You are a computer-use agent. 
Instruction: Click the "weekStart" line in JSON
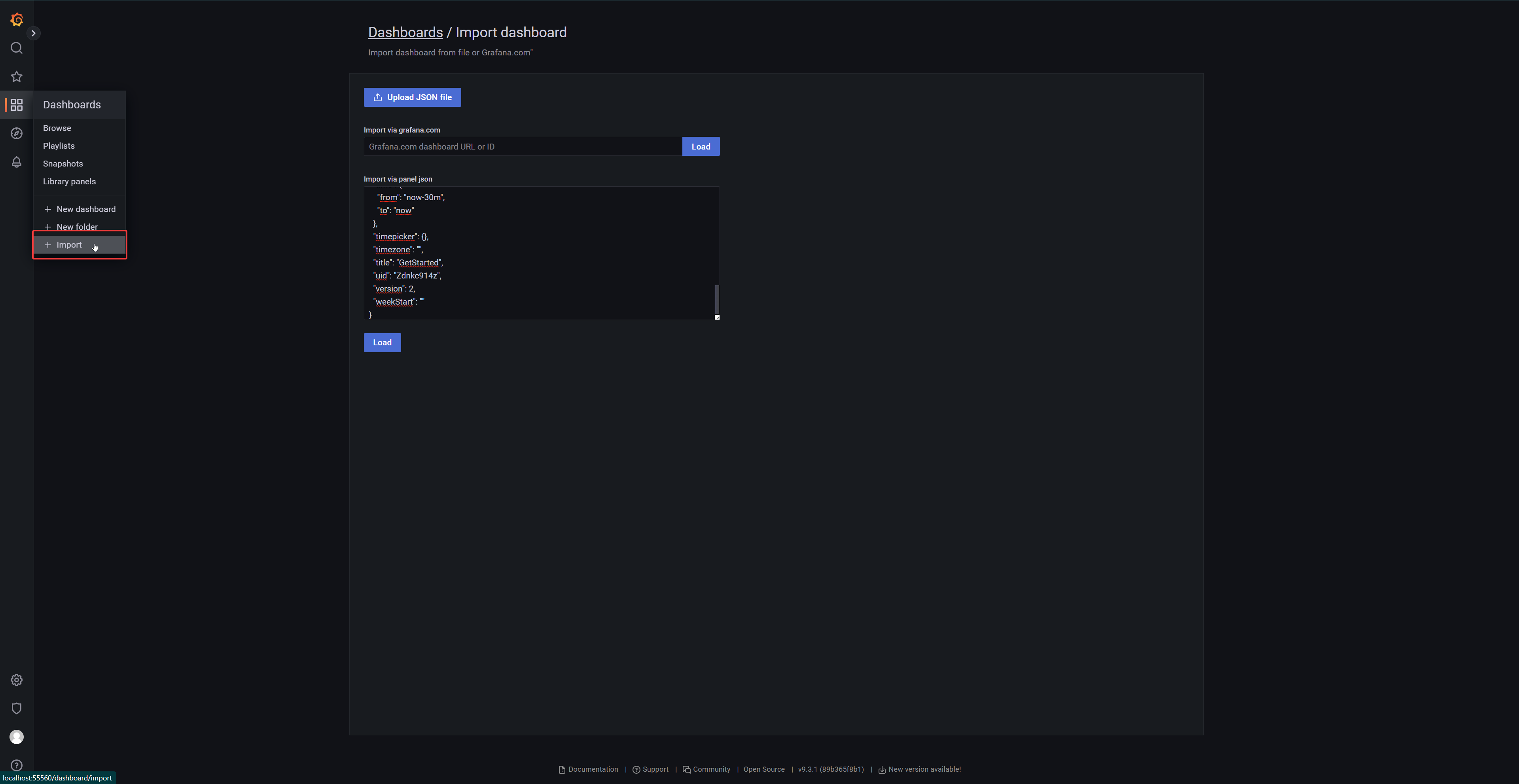click(x=399, y=301)
